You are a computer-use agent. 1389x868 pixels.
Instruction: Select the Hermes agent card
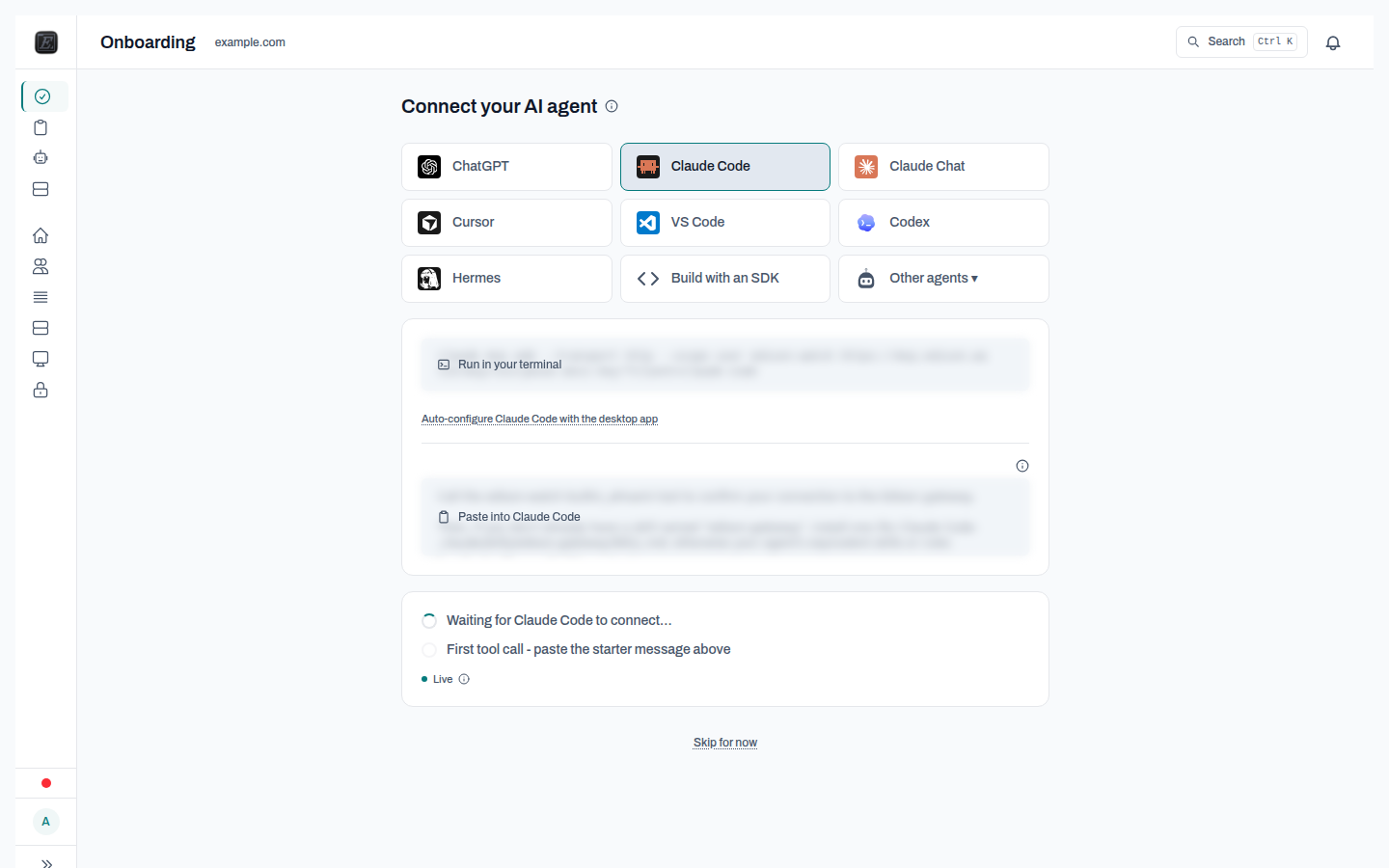click(x=506, y=279)
